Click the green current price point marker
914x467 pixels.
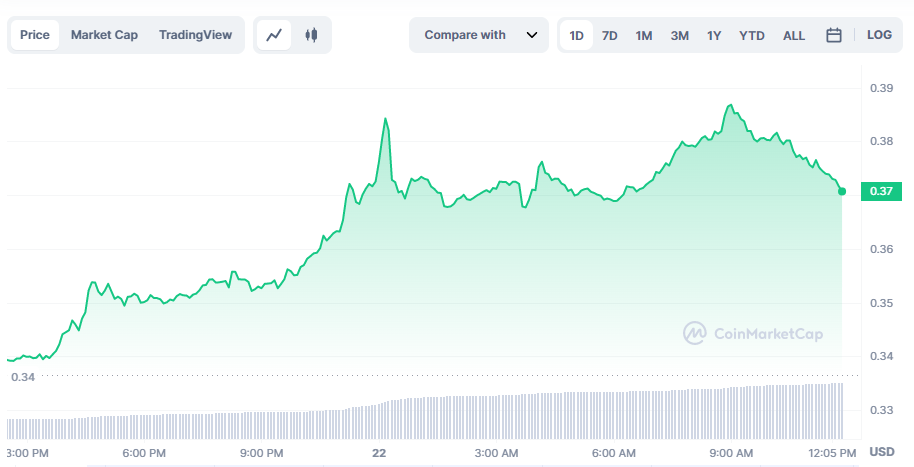coord(842,191)
